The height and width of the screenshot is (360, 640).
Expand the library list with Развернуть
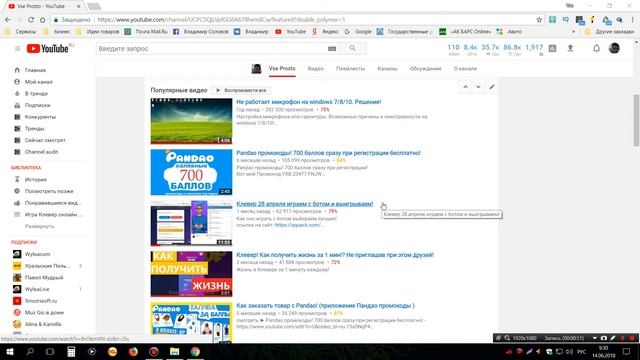click(x=40, y=226)
